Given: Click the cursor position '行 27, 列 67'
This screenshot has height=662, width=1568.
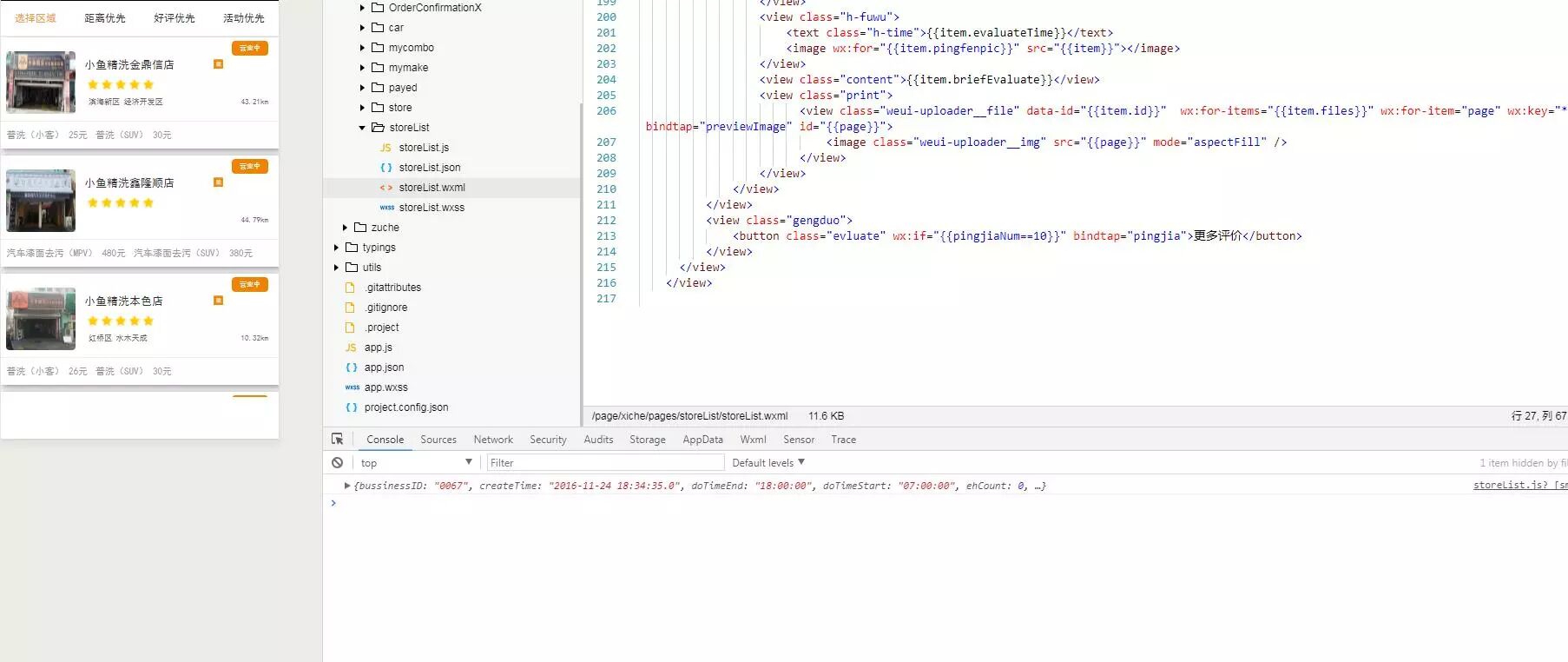Looking at the screenshot, I should click(x=1539, y=416).
